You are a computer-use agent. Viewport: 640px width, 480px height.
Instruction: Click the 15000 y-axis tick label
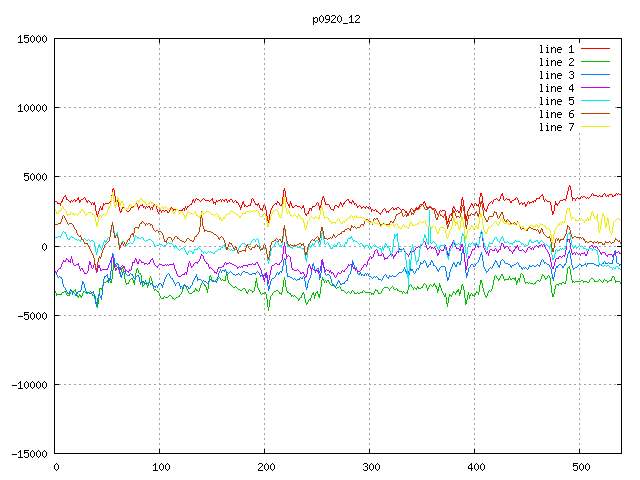pyautogui.click(x=30, y=39)
